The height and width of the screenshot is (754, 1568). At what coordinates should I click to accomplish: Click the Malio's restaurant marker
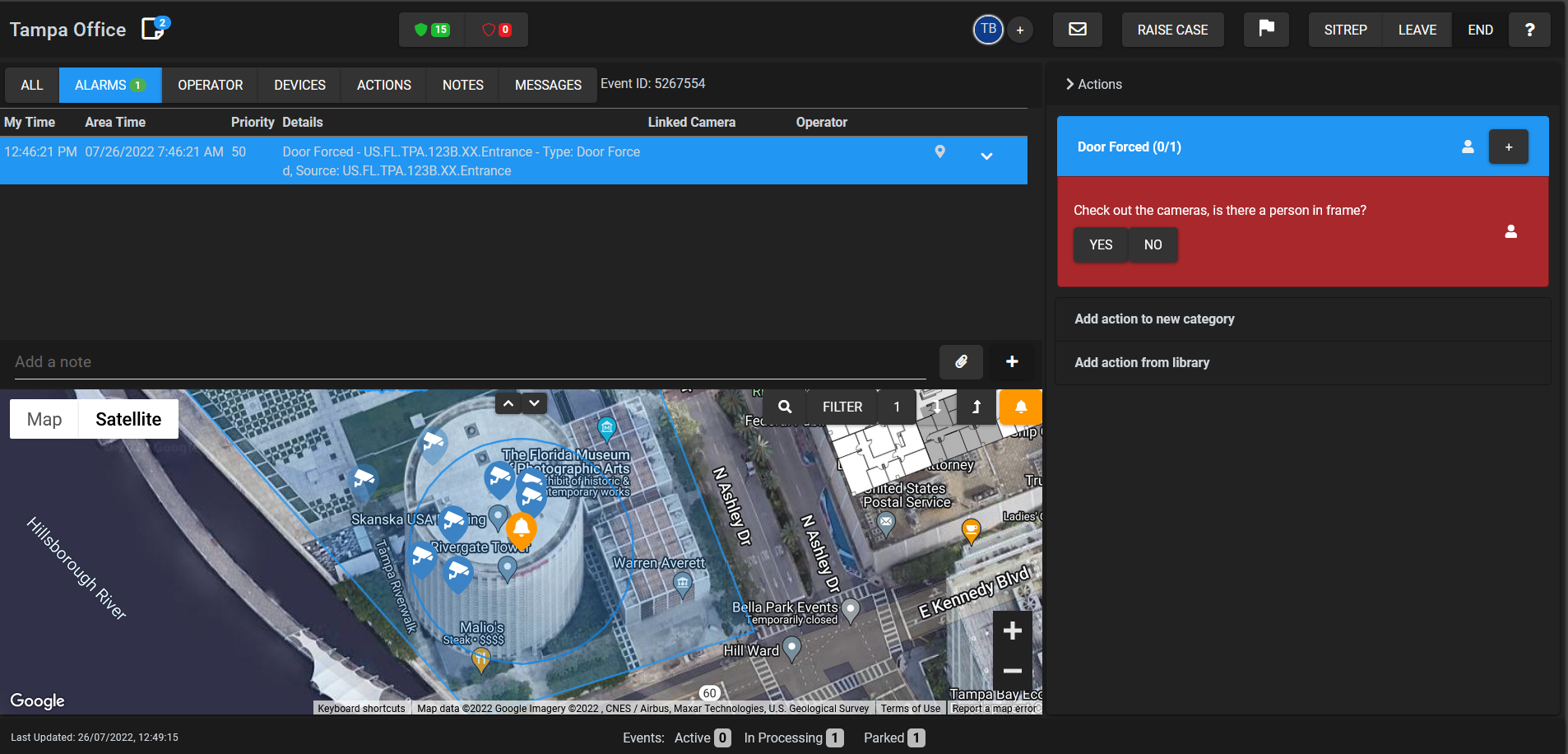pos(481,659)
